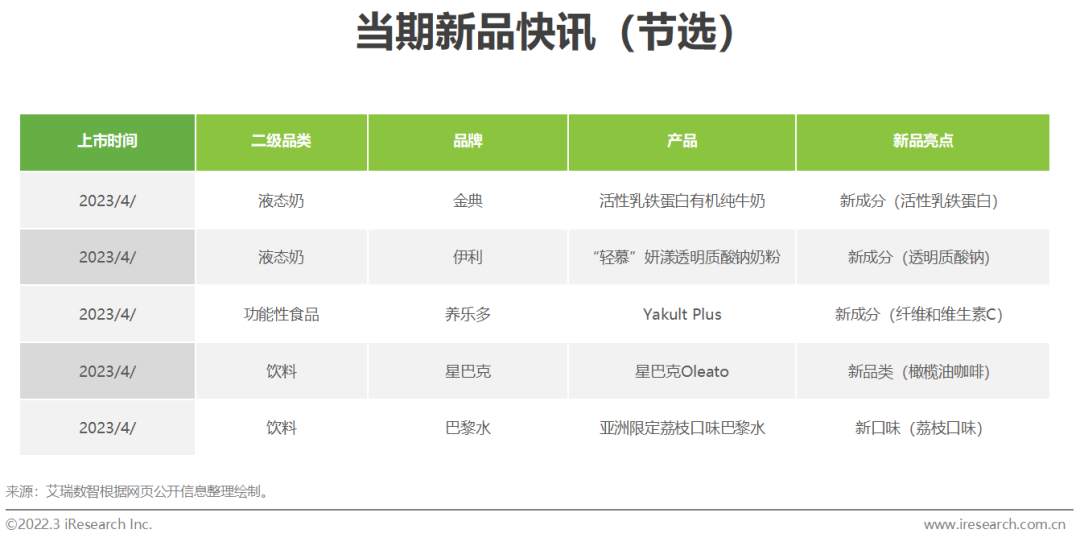Select 新成分（透明质酸钠）highlight cell
Screen dimensions: 1080x546
pos(923,257)
